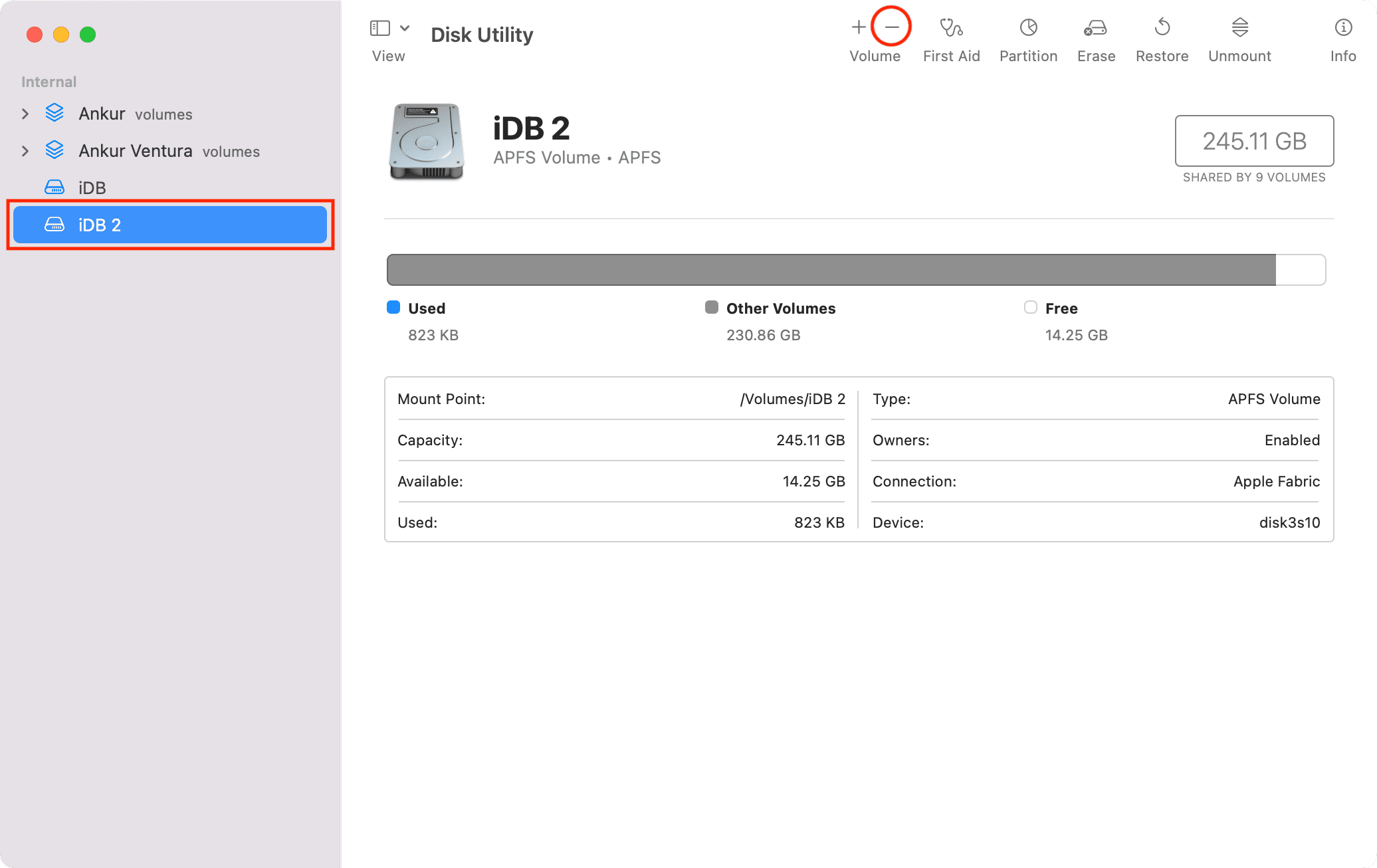Click the 'Capacity:' row label
The width and height of the screenshot is (1377, 868).
430,440
